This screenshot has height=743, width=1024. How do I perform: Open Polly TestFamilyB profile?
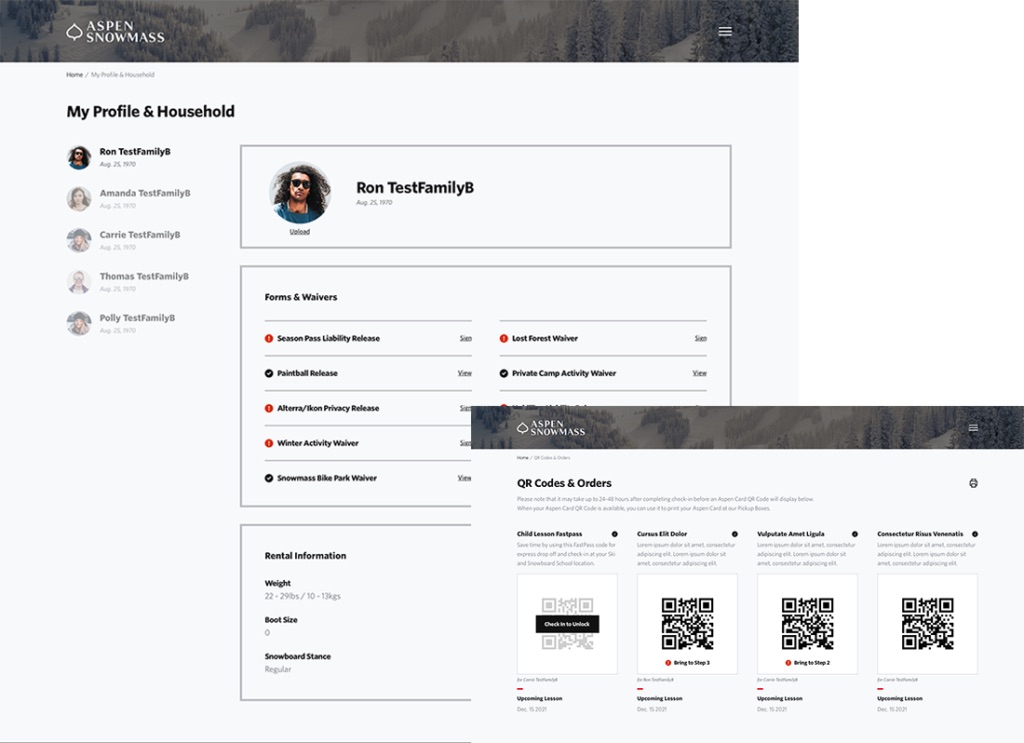(137, 318)
